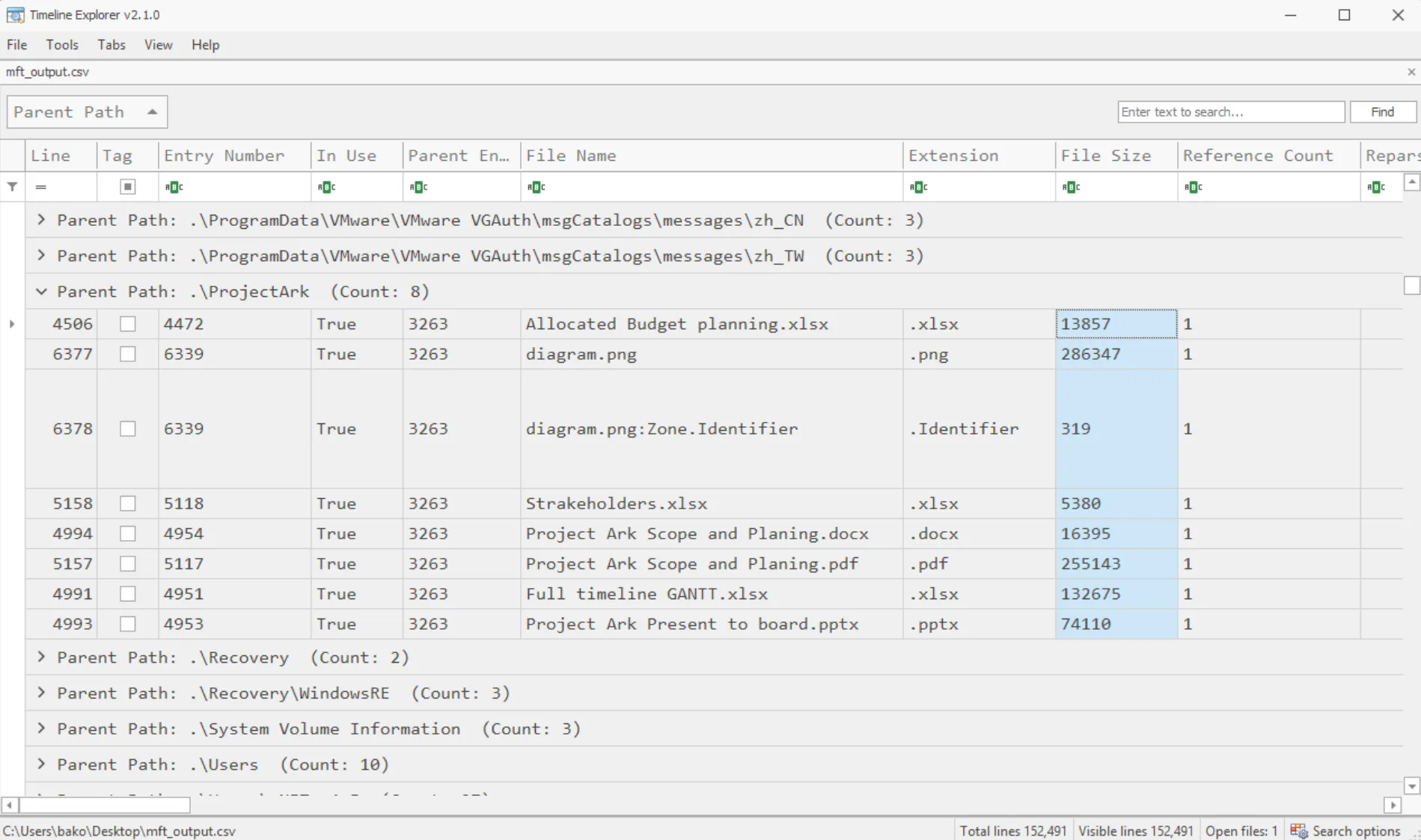Viewport: 1421px width, 840px height.
Task: Click the horizontal scrollbar thumb
Action: (x=105, y=805)
